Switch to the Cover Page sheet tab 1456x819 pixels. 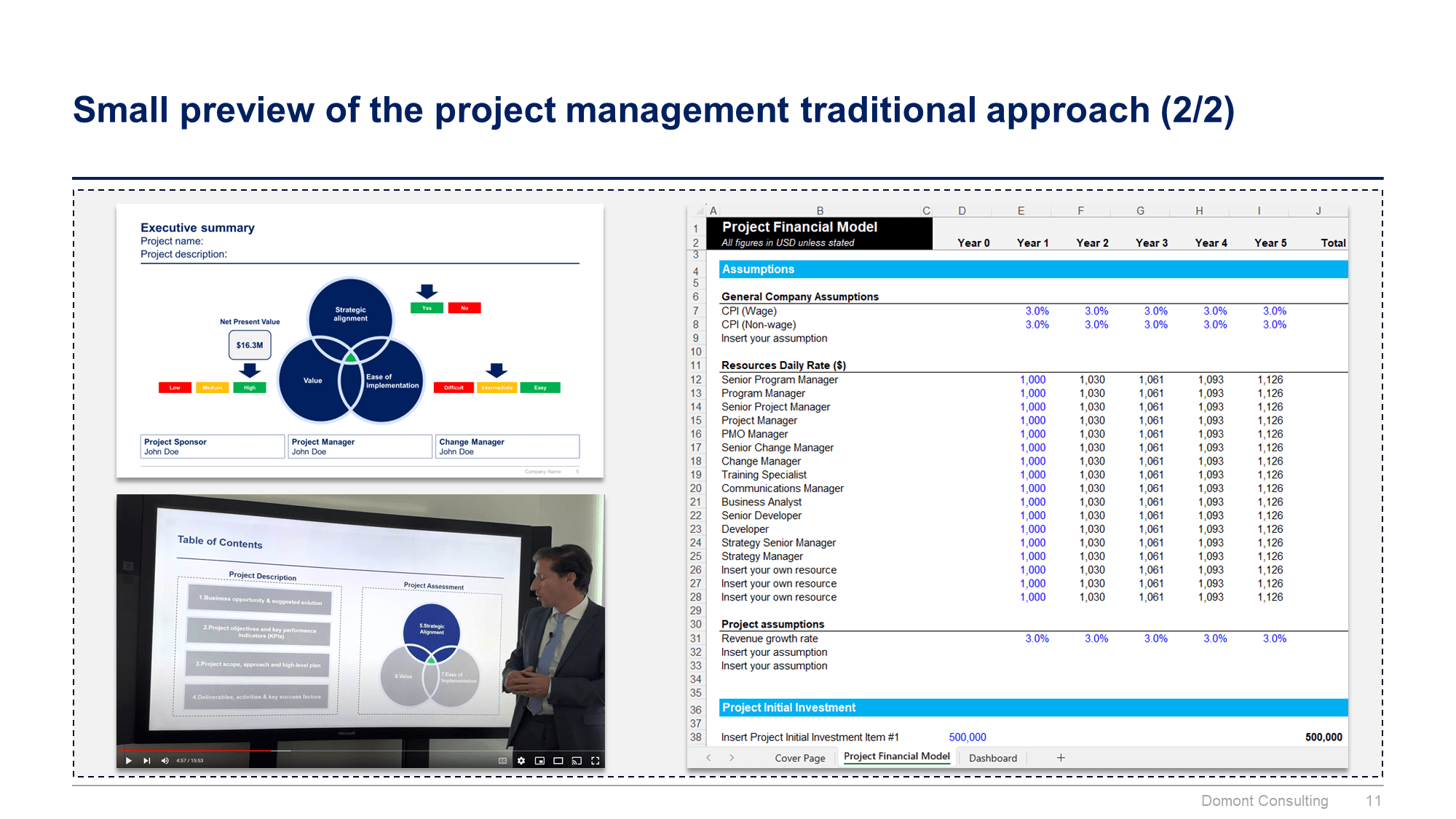coord(799,758)
